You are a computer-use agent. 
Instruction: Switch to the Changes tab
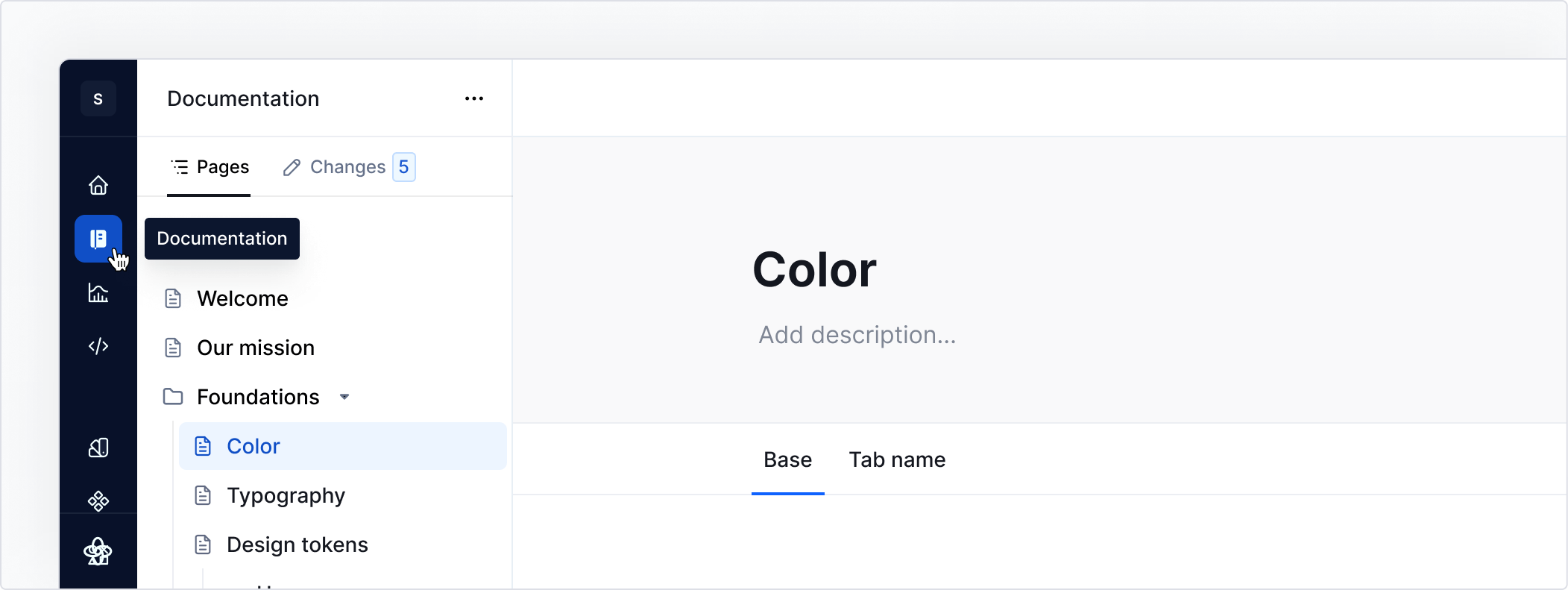point(347,167)
